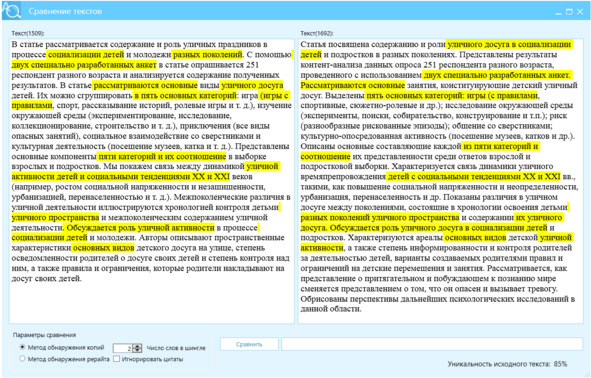Click highlighted 'двух специально разработанных анкет' in left text
591x378 pixels.
84,65
